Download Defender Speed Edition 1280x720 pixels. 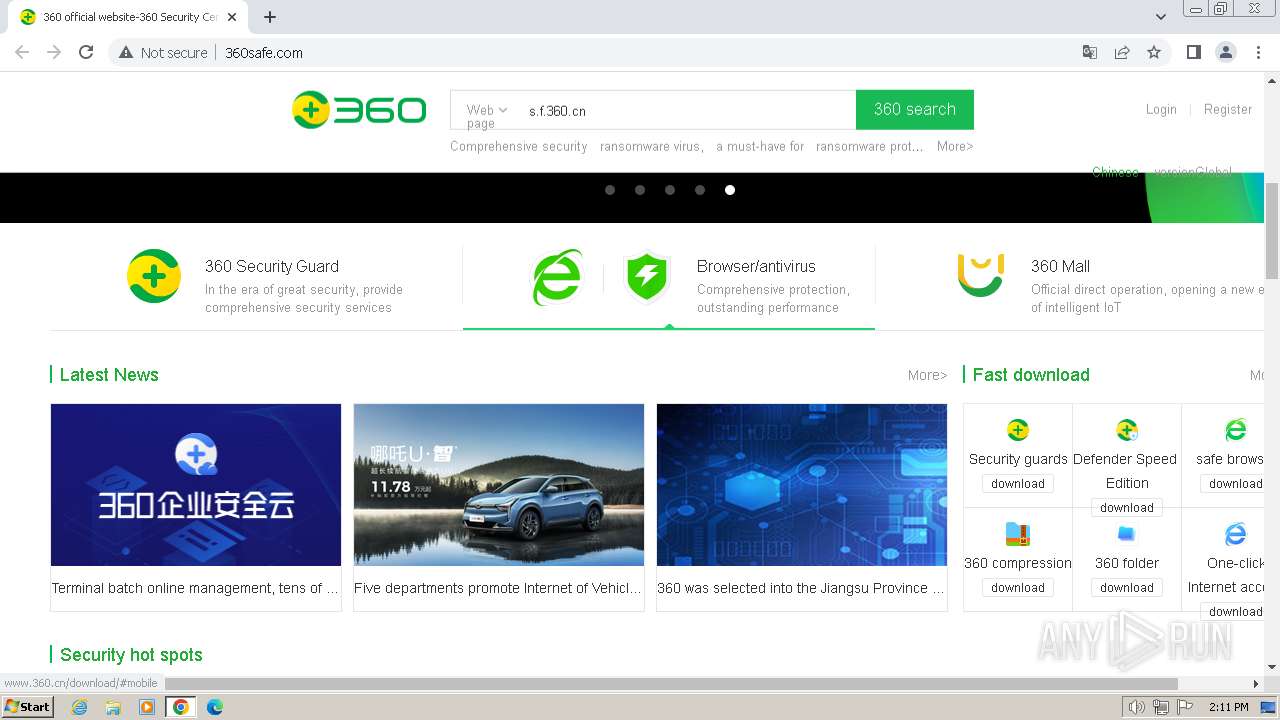[1127, 507]
